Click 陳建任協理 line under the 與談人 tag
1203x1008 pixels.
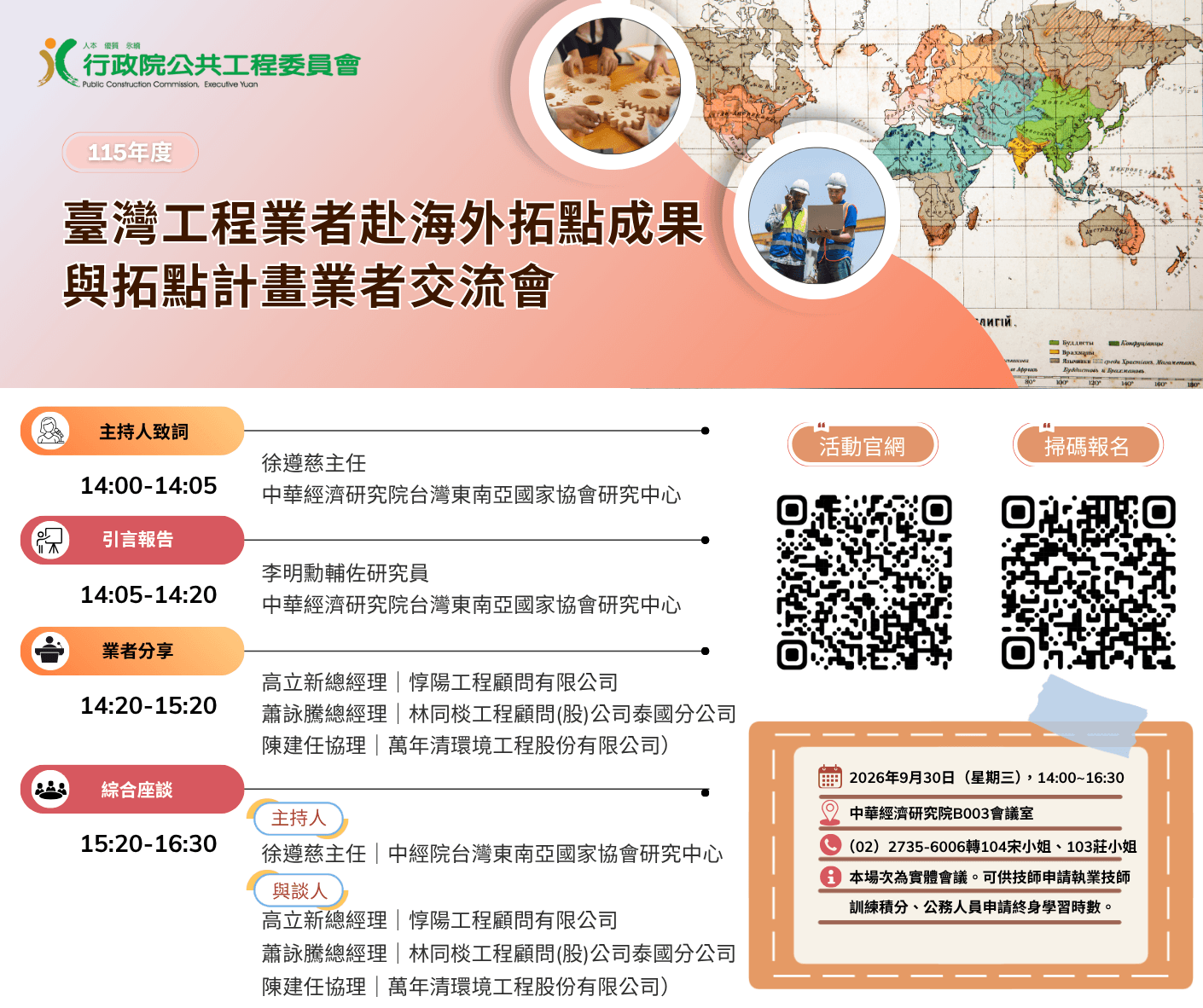[465, 987]
